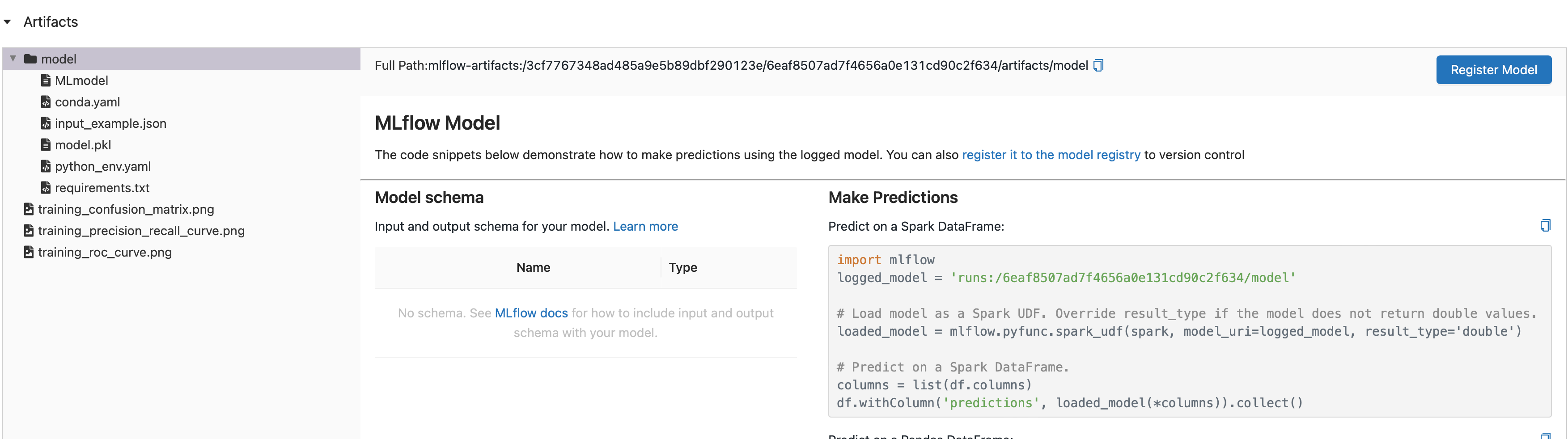The image size is (1568, 439).
Task: Copy the Spark DataFrame code snippet
Action: coord(1545,226)
